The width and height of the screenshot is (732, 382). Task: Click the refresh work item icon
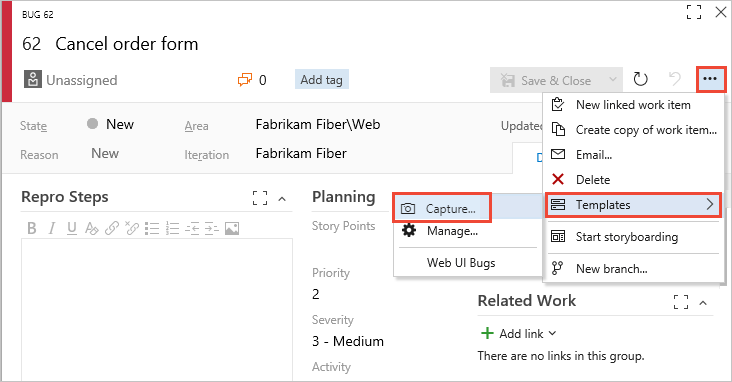coord(640,79)
